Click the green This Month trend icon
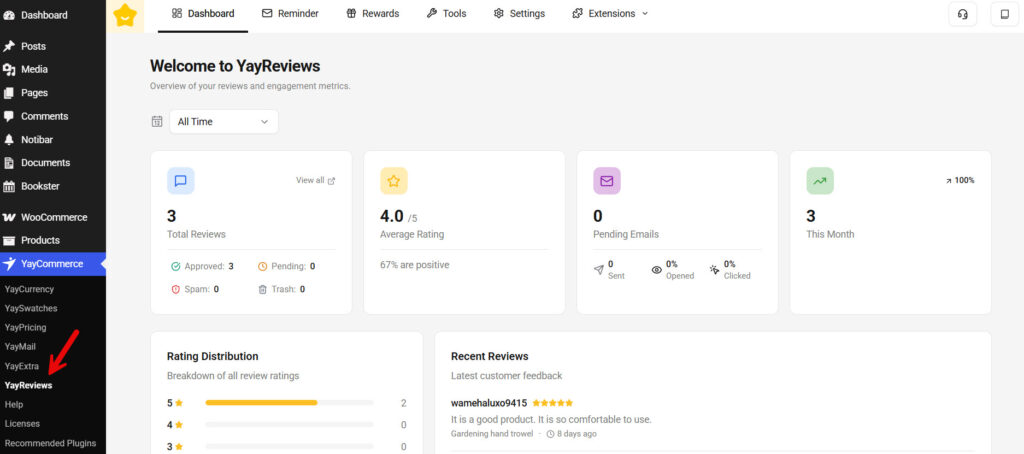Screen dimensions: 1024x454 (820, 181)
